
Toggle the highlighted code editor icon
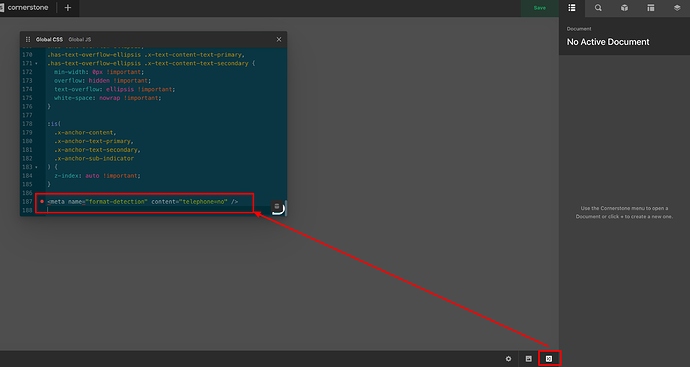click(549, 359)
